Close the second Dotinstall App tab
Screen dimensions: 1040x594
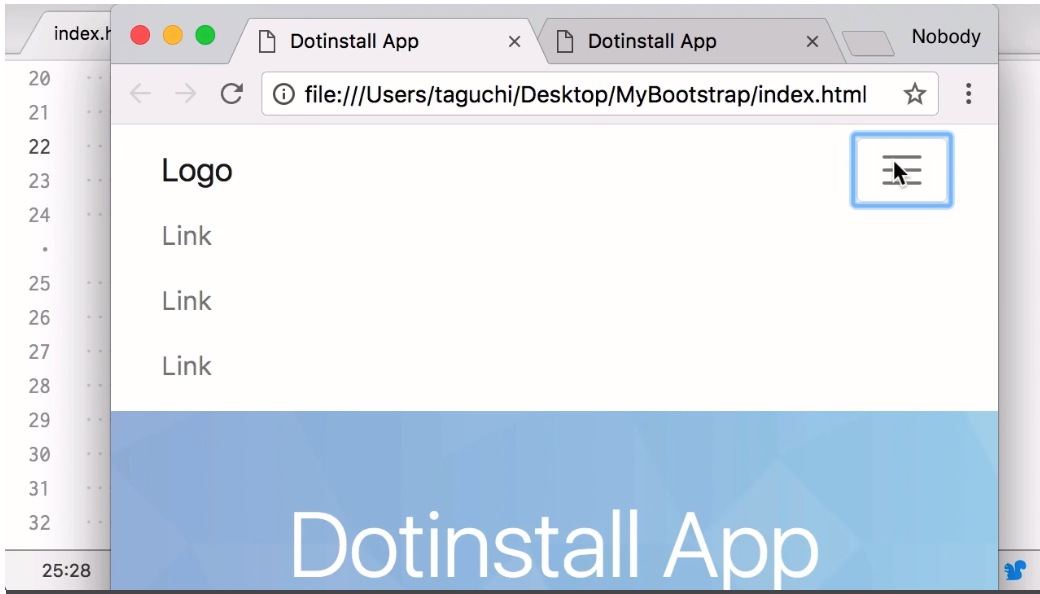812,42
